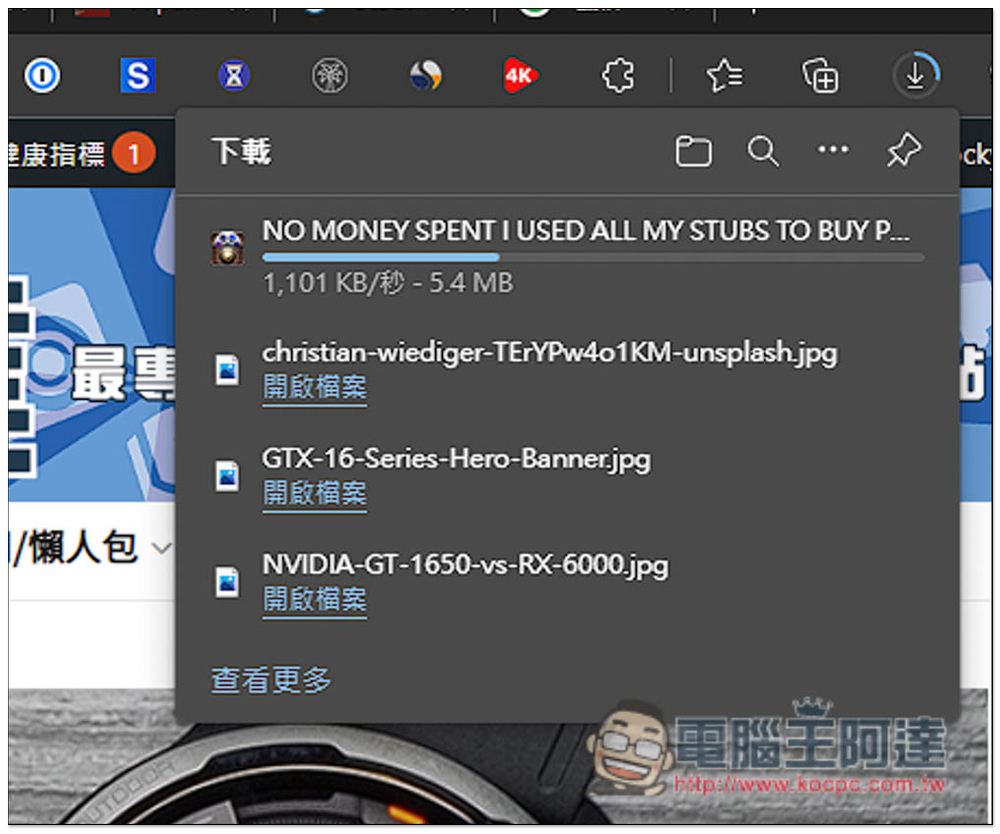Click the 1Password extension icon

pos(42,76)
